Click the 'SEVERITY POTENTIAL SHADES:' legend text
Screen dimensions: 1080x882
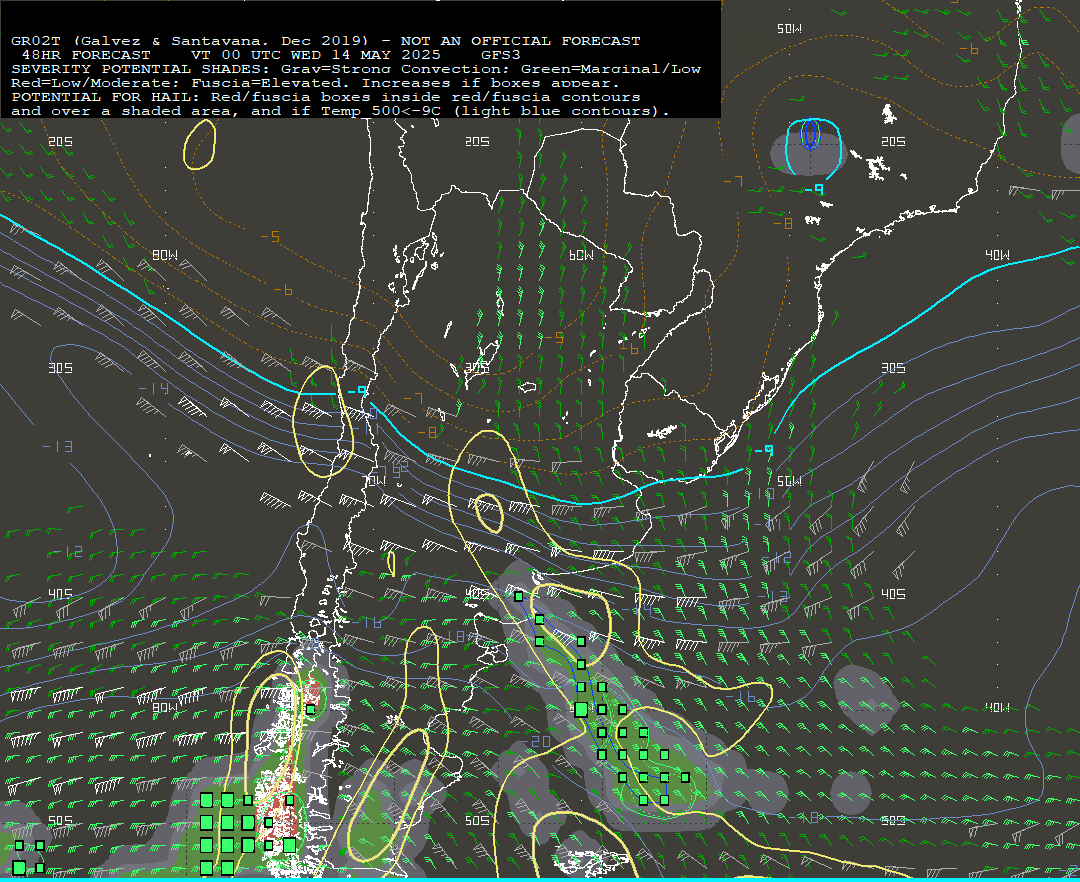pos(141,69)
